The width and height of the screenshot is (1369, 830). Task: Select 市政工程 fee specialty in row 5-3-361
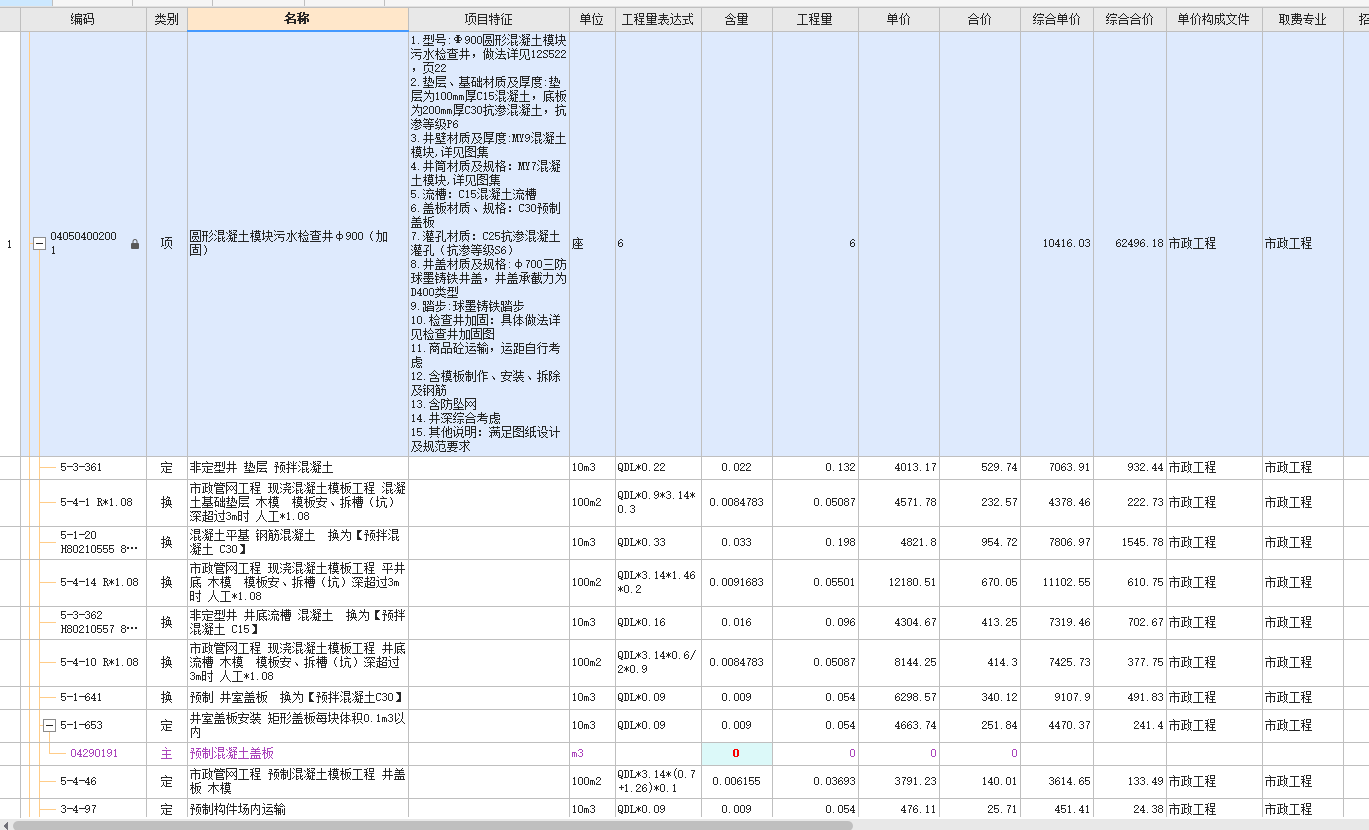coord(1303,467)
